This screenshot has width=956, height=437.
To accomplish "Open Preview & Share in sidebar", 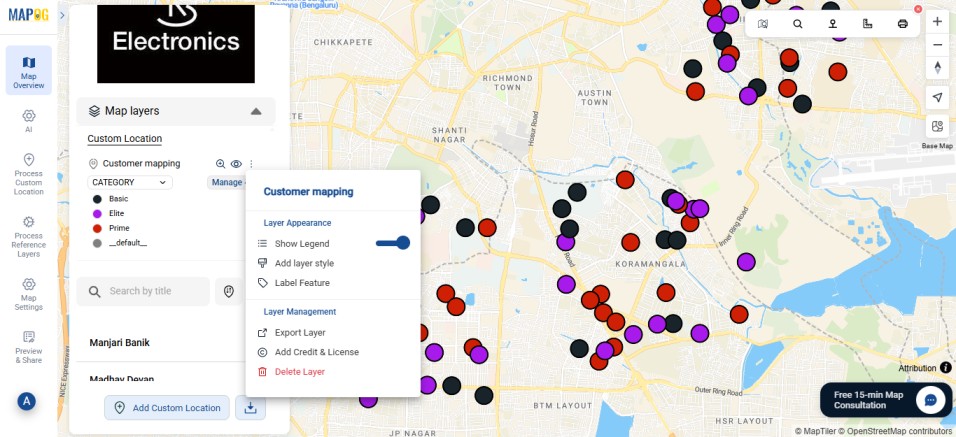I will (x=29, y=347).
